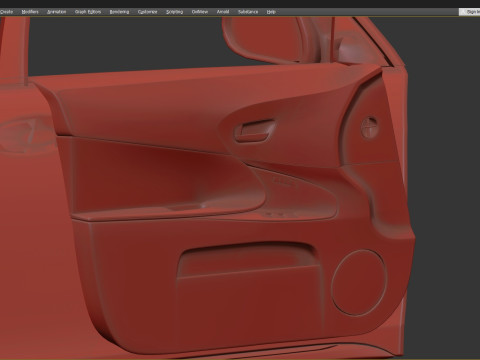Screen dimensions: 480x360
Task: Select the round speaker cover on door
Action: tap(359, 283)
